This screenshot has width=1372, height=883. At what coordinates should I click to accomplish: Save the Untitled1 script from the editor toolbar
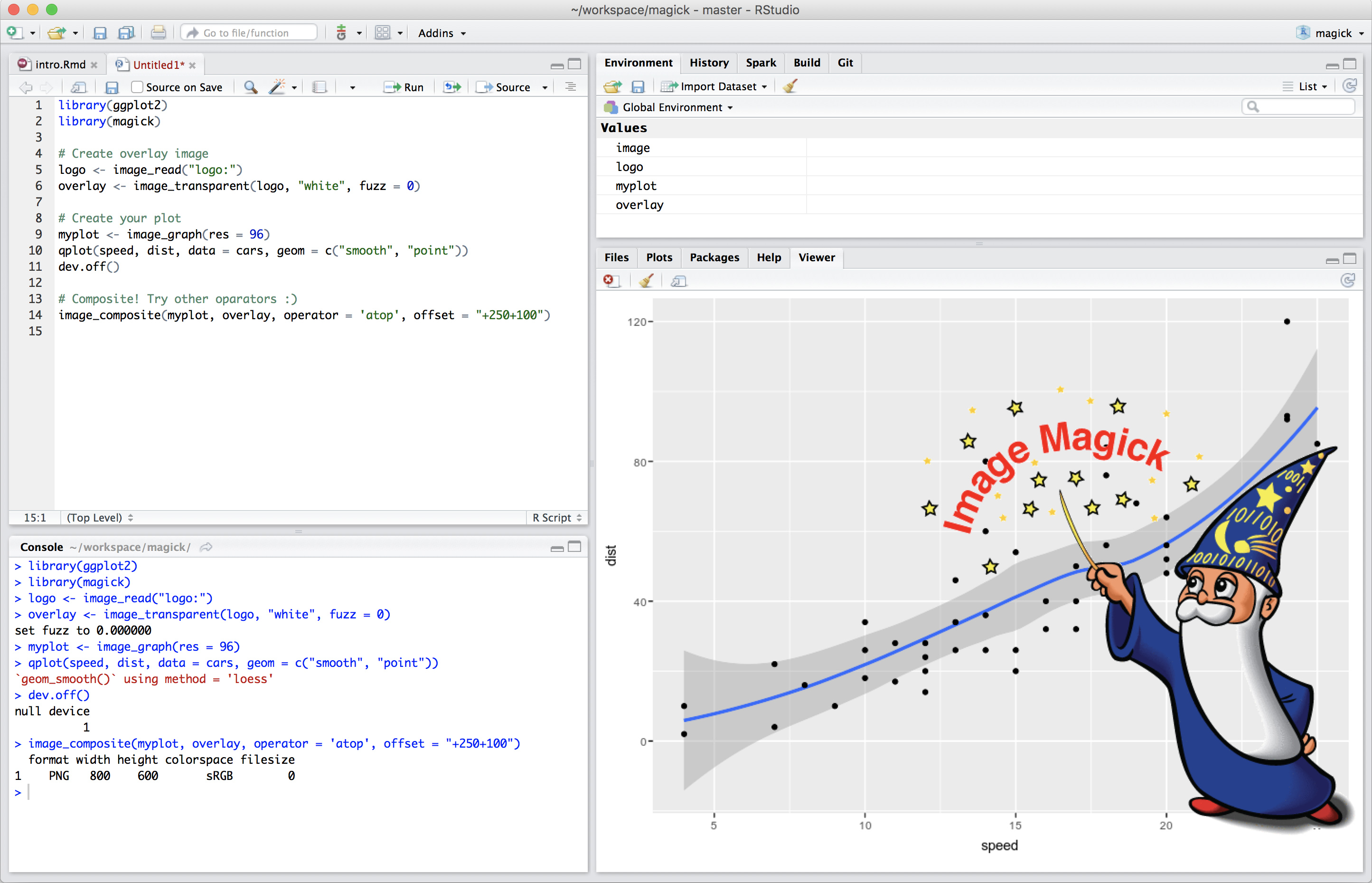(112, 87)
